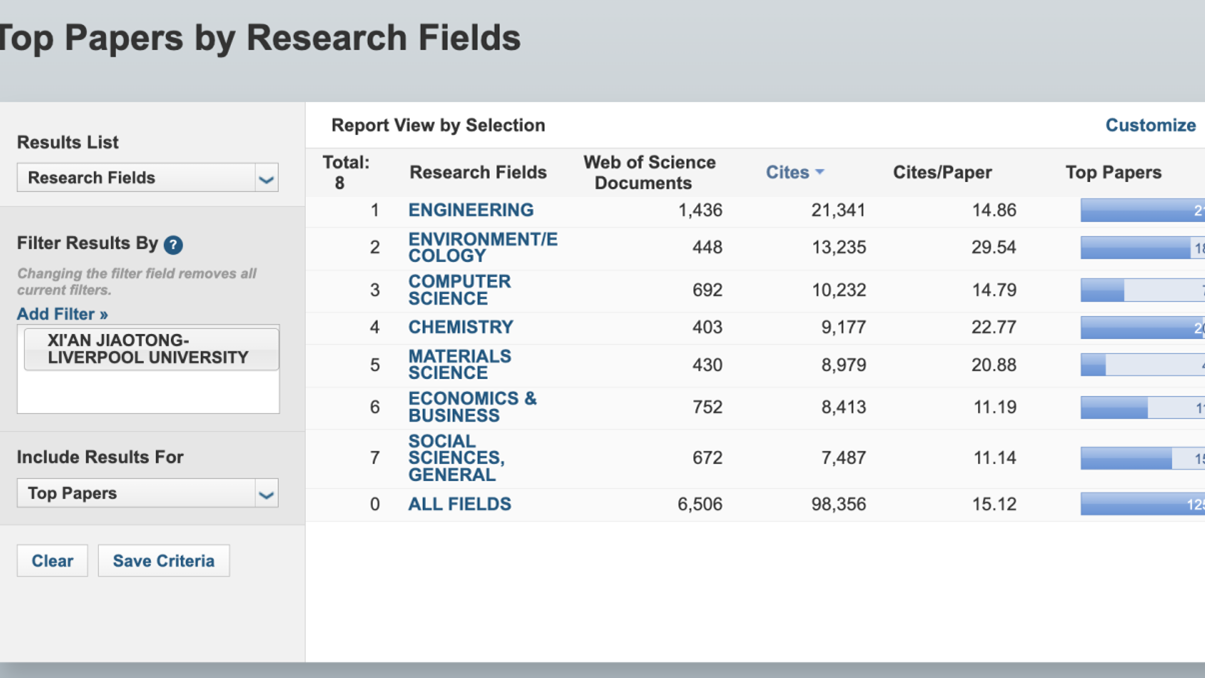
Task: Click the Save Criteria button
Action: click(x=163, y=561)
